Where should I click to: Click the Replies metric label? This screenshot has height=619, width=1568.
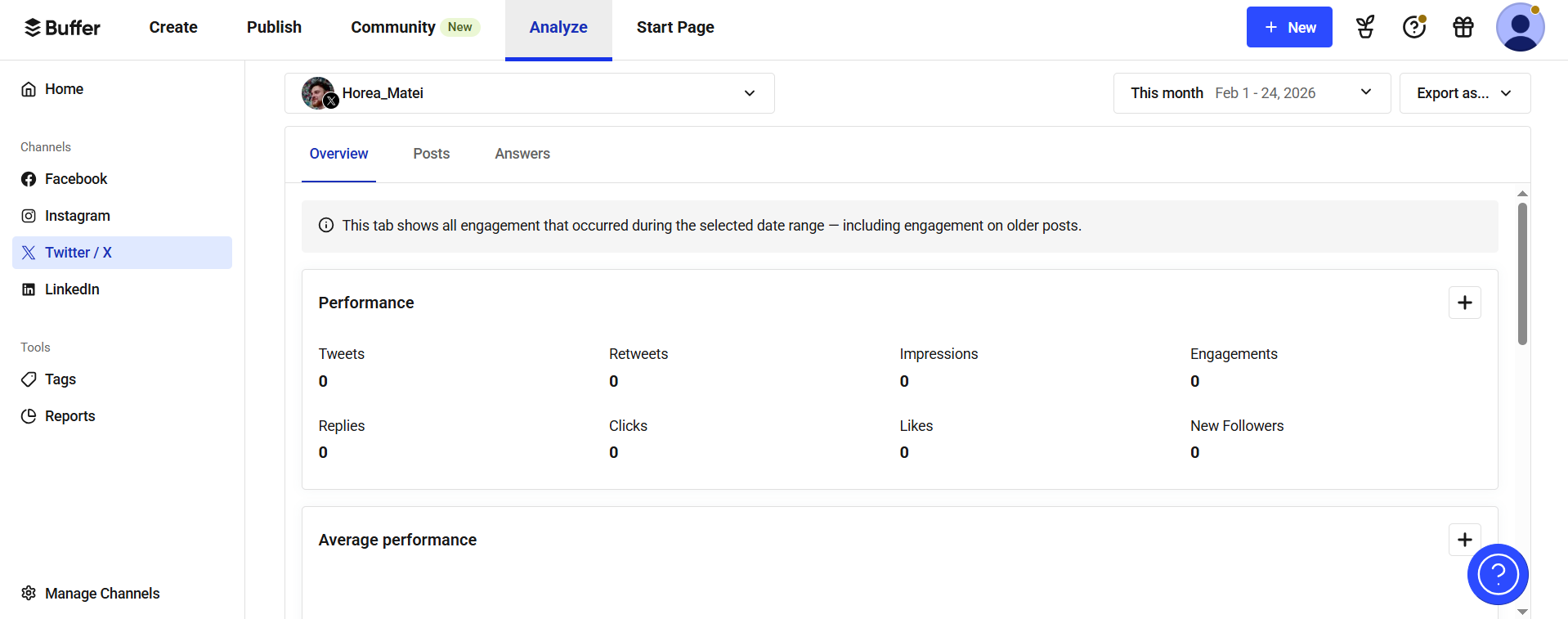click(342, 426)
